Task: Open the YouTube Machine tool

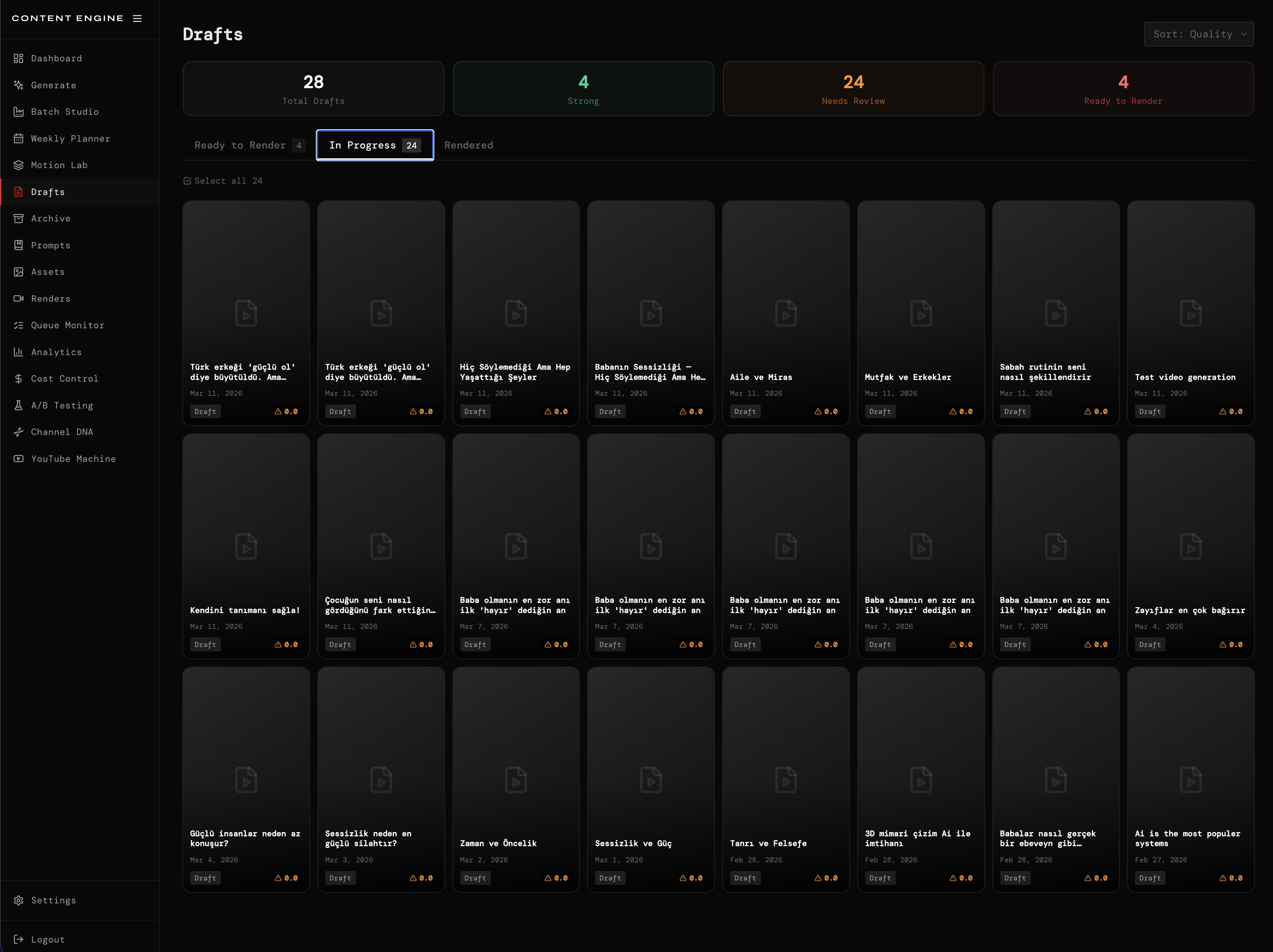Action: [x=73, y=459]
